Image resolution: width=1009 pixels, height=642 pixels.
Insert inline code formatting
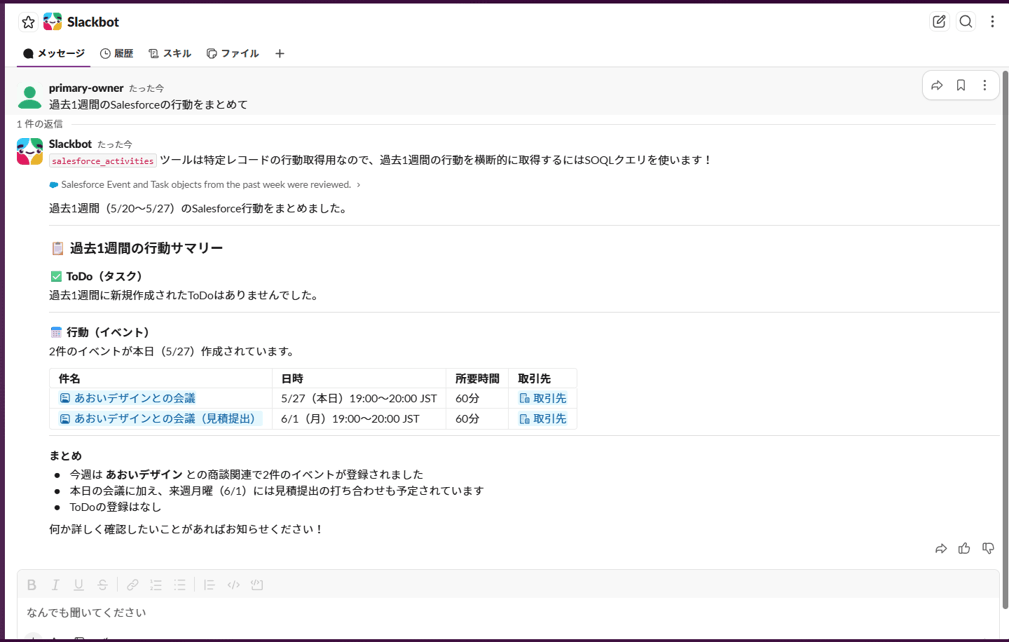(x=234, y=585)
